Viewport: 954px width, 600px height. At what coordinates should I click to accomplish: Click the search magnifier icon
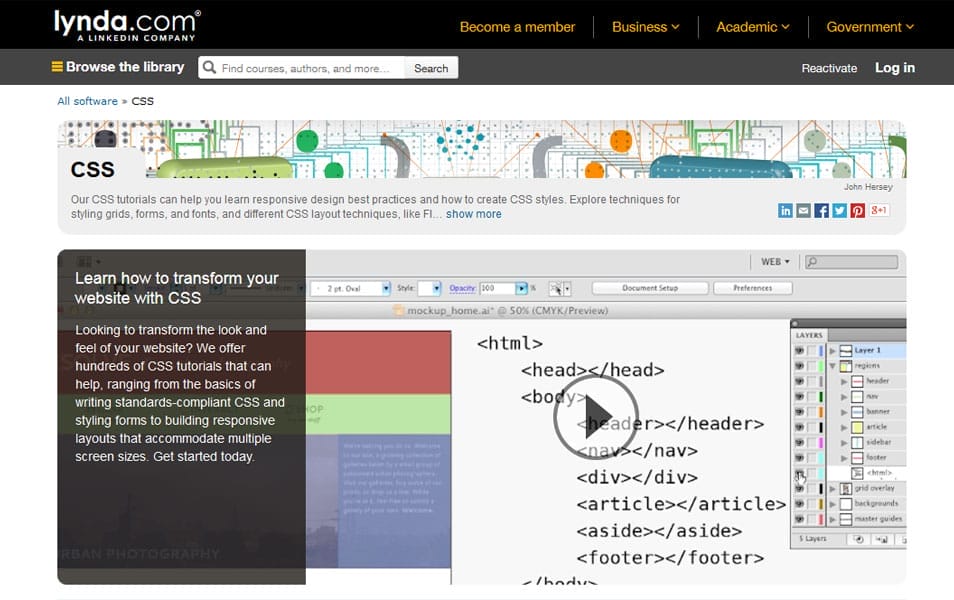point(209,67)
